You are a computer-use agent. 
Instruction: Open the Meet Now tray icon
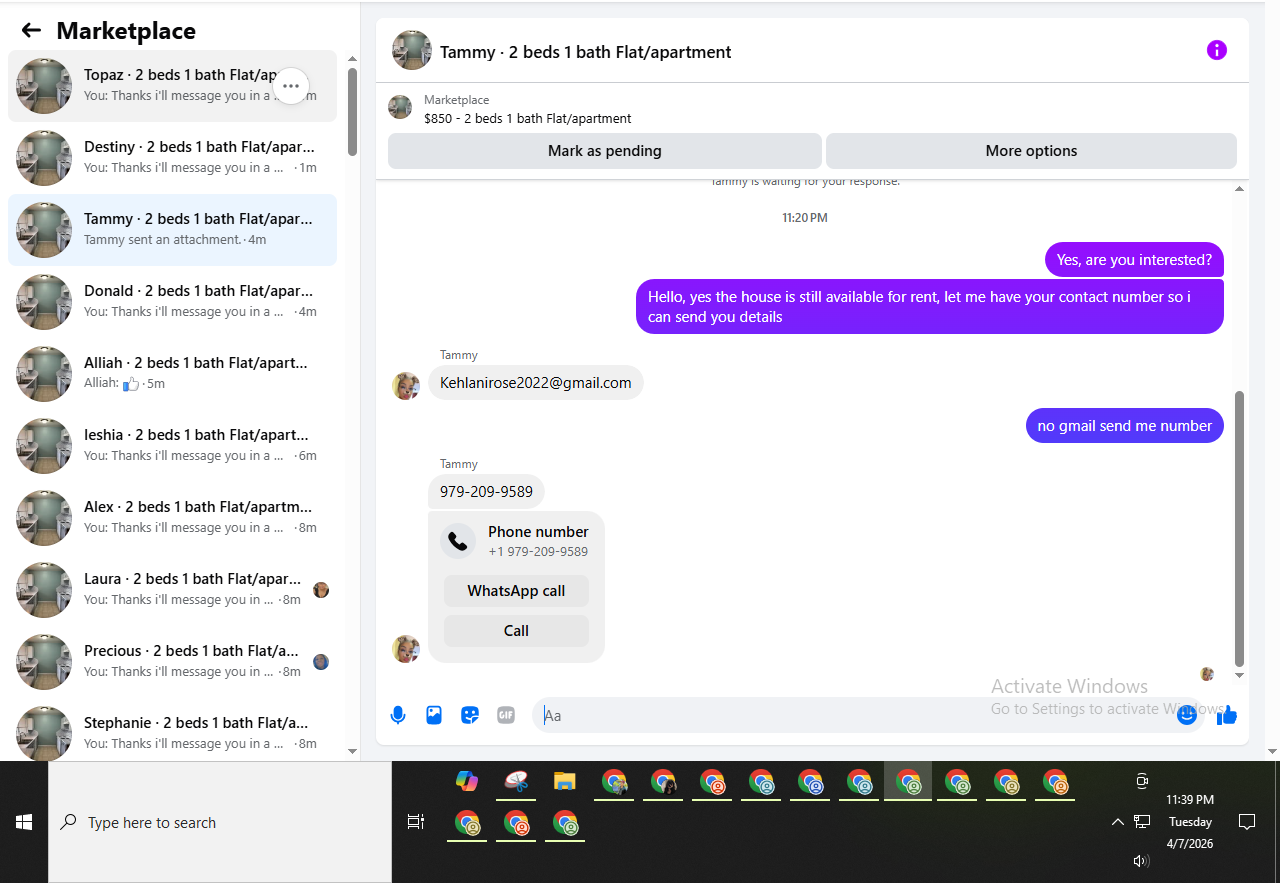(x=1142, y=781)
